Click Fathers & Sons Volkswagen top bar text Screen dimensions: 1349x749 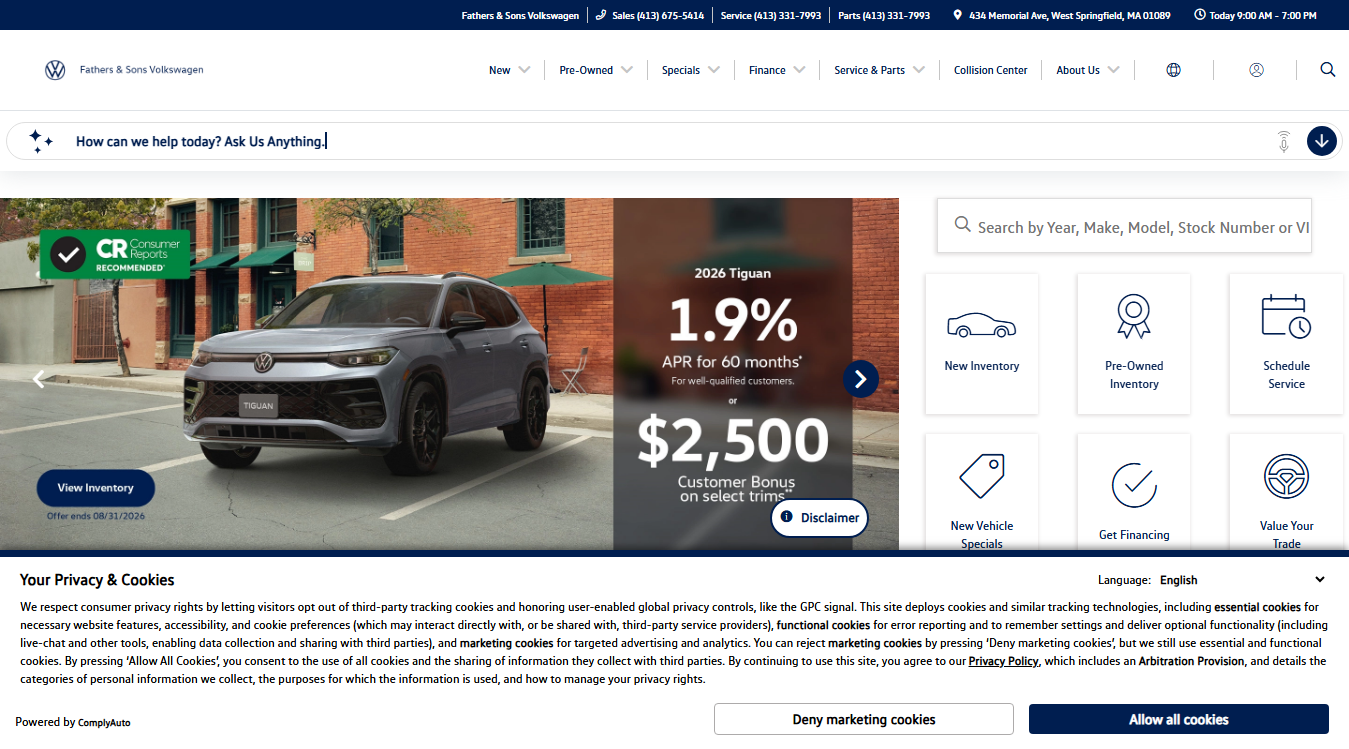pyautogui.click(x=520, y=15)
